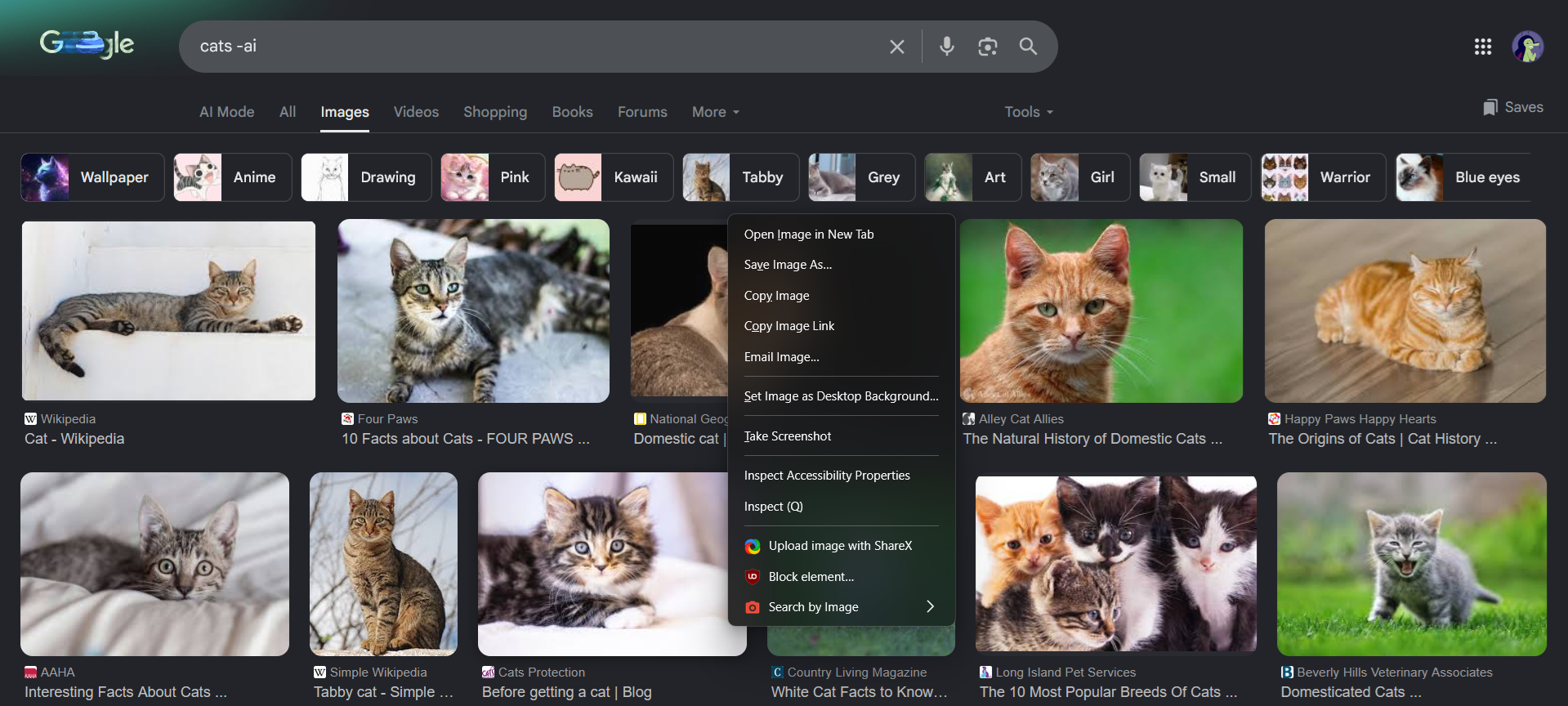Viewport: 1568px width, 706px height.
Task: Choose Save Image As from context menu
Action: [x=788, y=265]
